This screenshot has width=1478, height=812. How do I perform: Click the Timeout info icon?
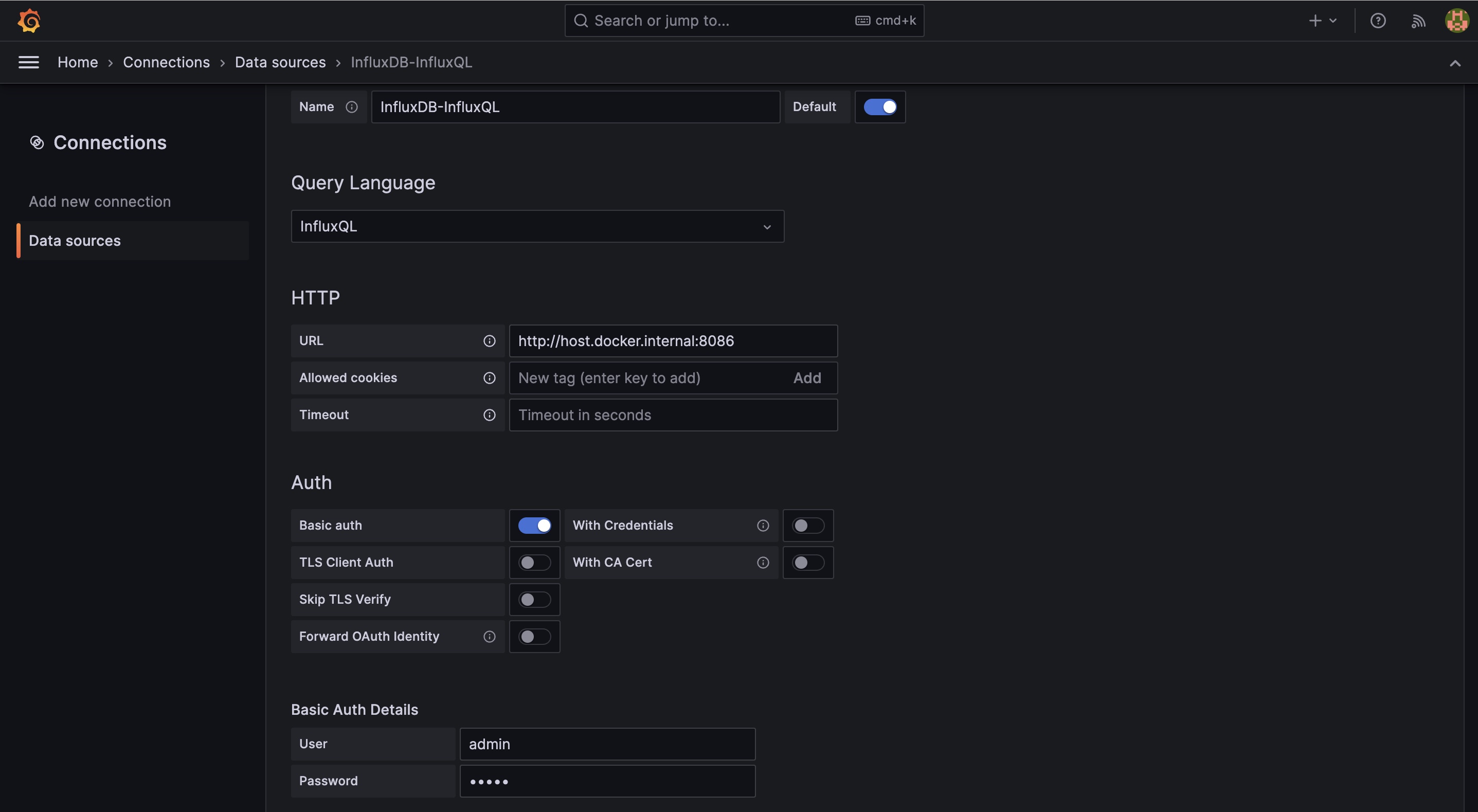pyautogui.click(x=490, y=415)
